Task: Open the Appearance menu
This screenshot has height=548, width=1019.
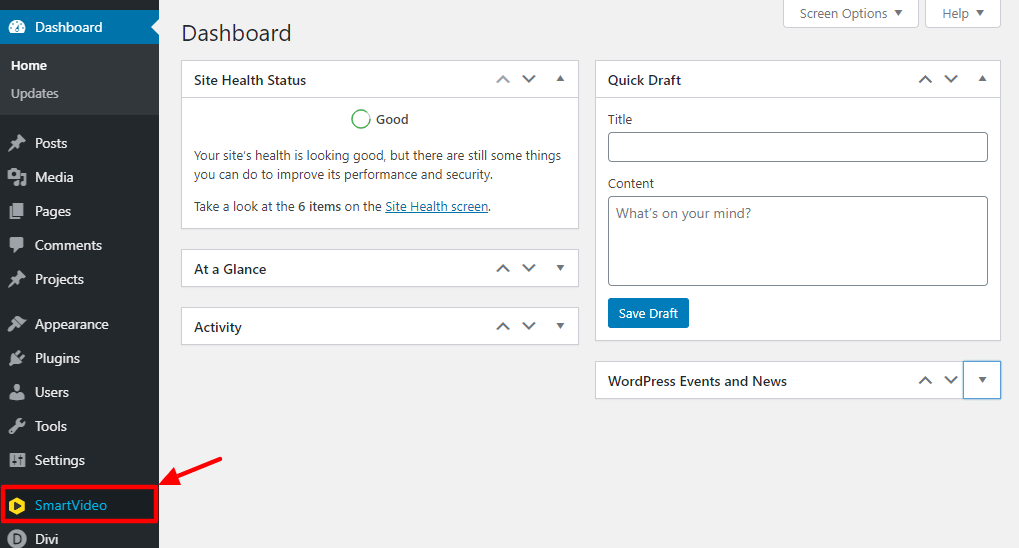Action: [79, 324]
